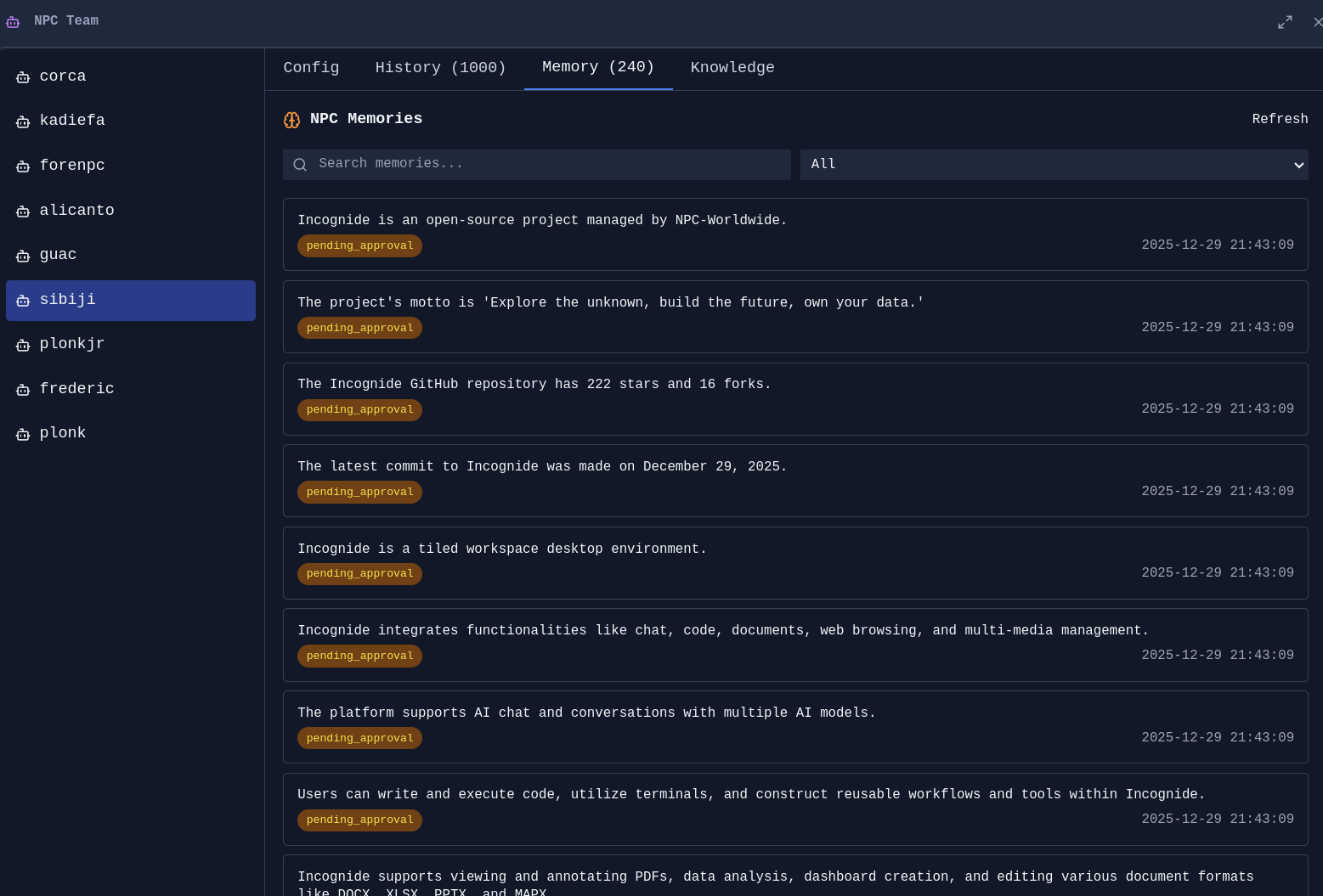Click pending_approval badge under latest commit memory

359,493
